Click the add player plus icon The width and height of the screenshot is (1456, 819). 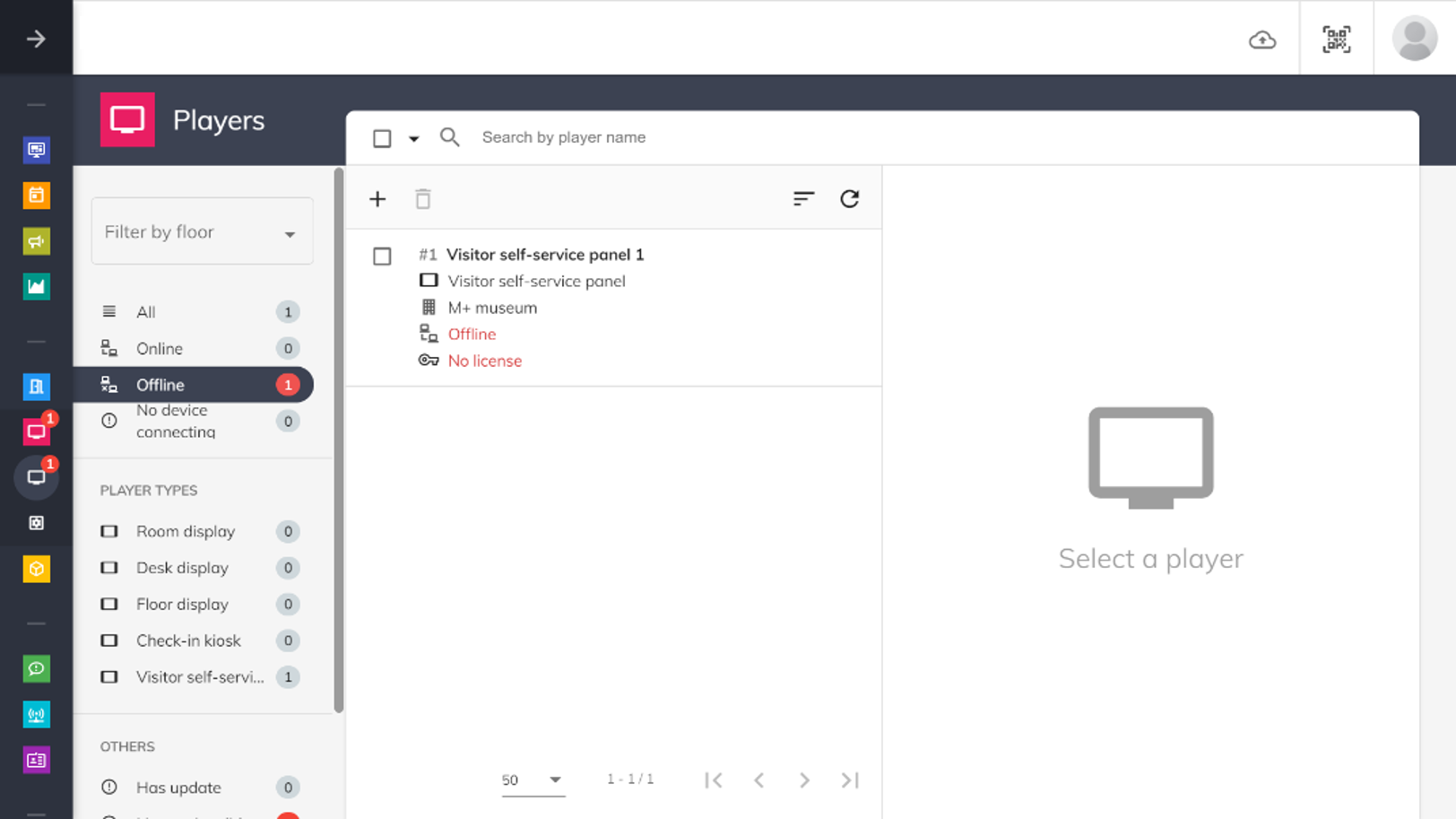pos(377,199)
